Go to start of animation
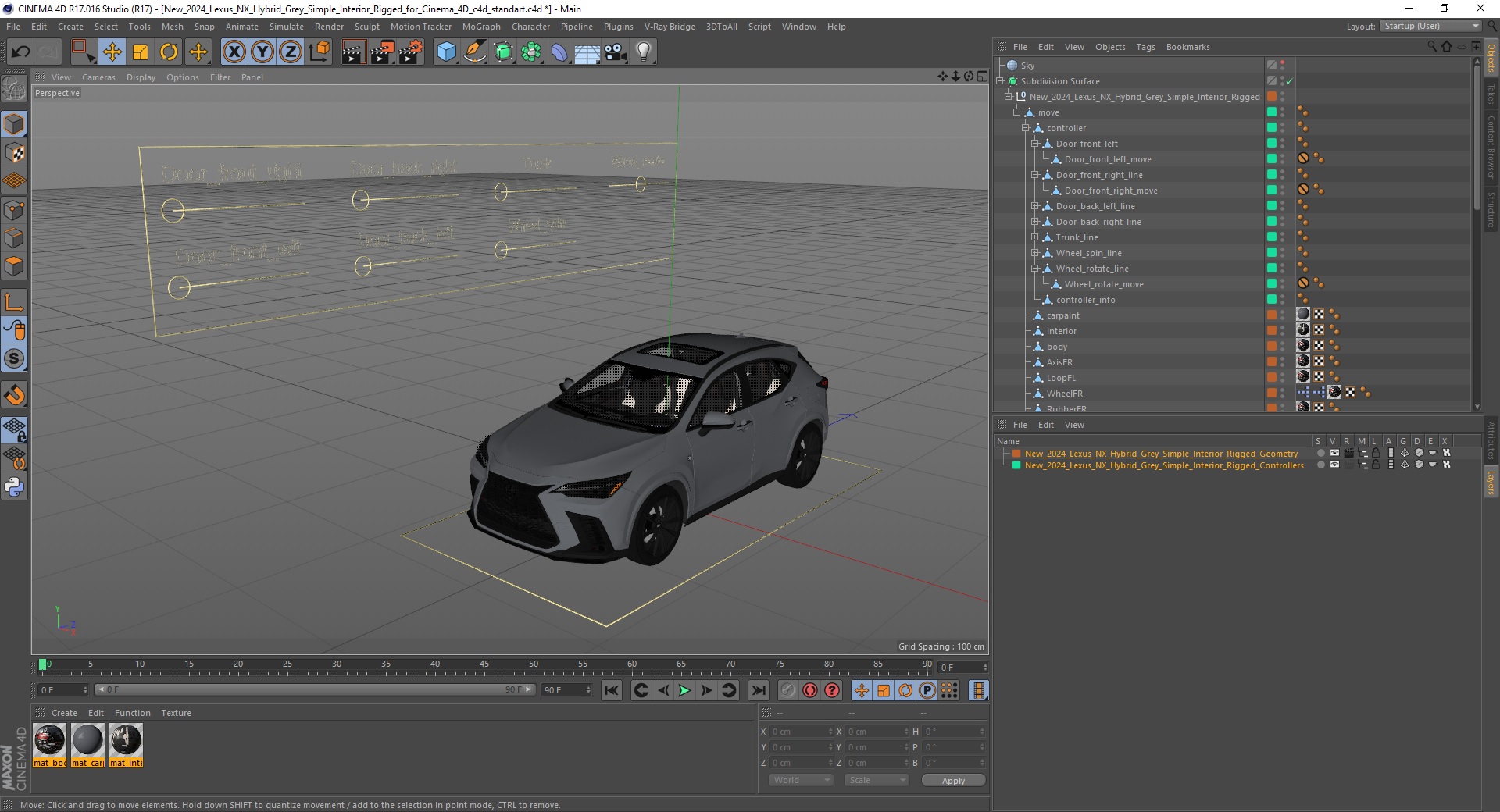This screenshot has height=812, width=1500. click(x=612, y=690)
